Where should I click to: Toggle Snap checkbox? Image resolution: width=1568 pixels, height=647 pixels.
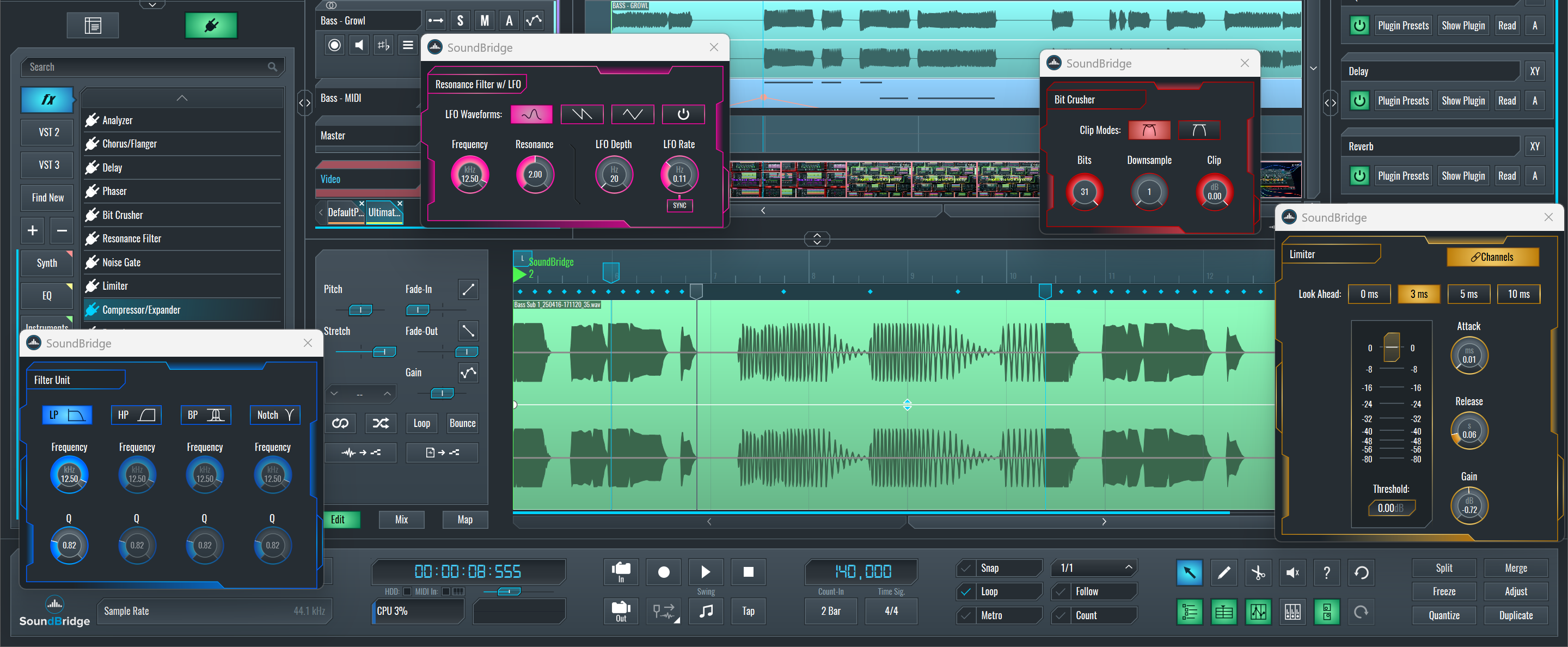click(965, 569)
